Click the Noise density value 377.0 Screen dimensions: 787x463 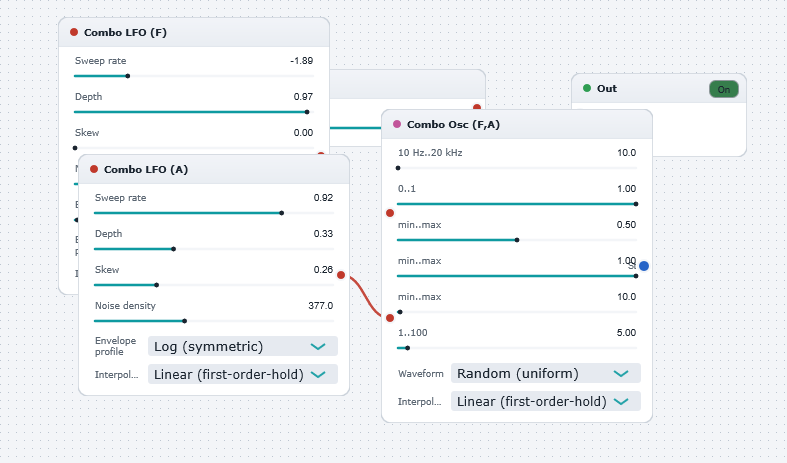[321, 306]
